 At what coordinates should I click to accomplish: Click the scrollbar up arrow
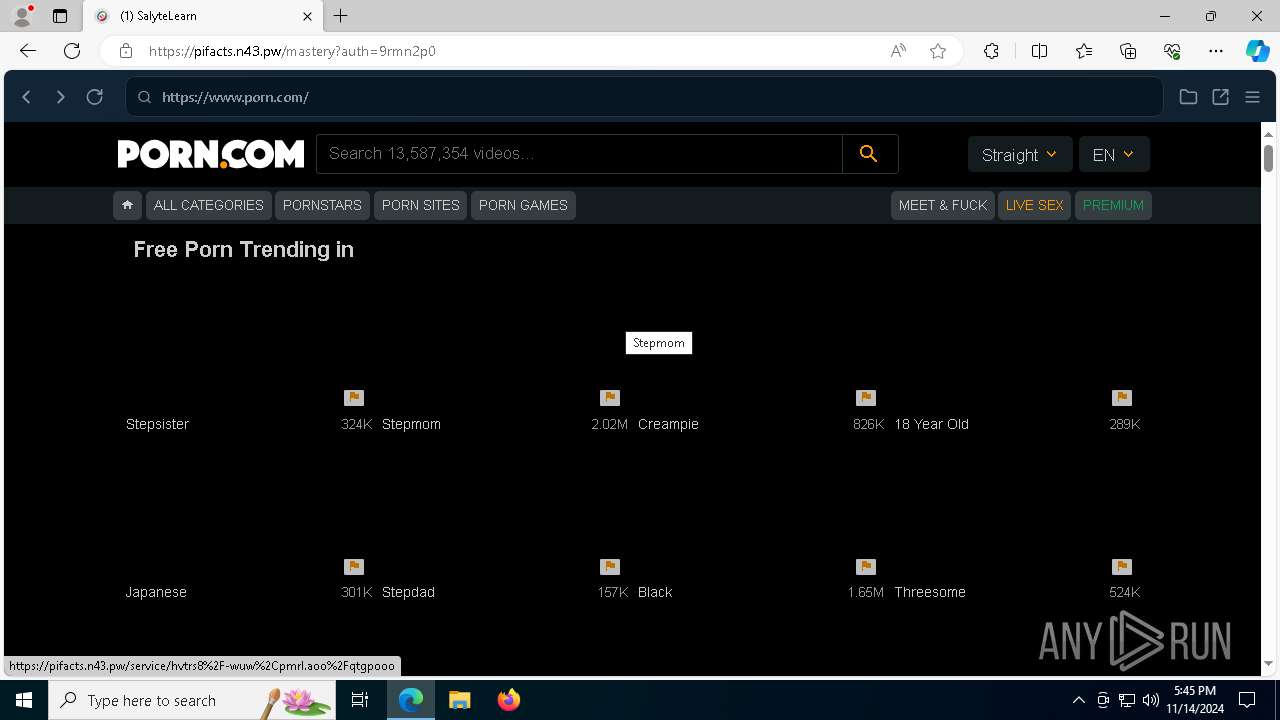pyautogui.click(x=1268, y=134)
